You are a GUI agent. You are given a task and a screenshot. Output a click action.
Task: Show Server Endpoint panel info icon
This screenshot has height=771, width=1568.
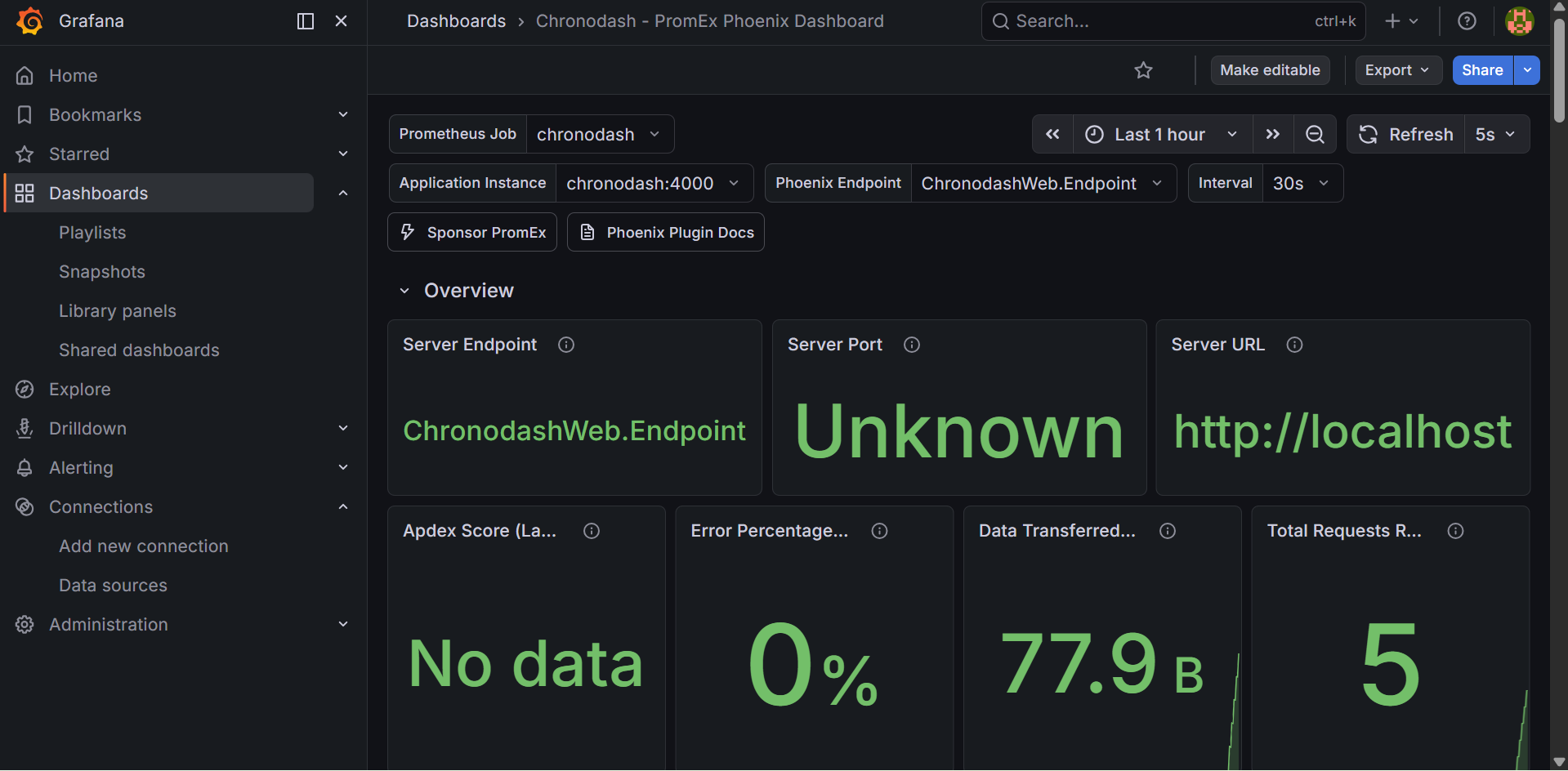(x=566, y=345)
